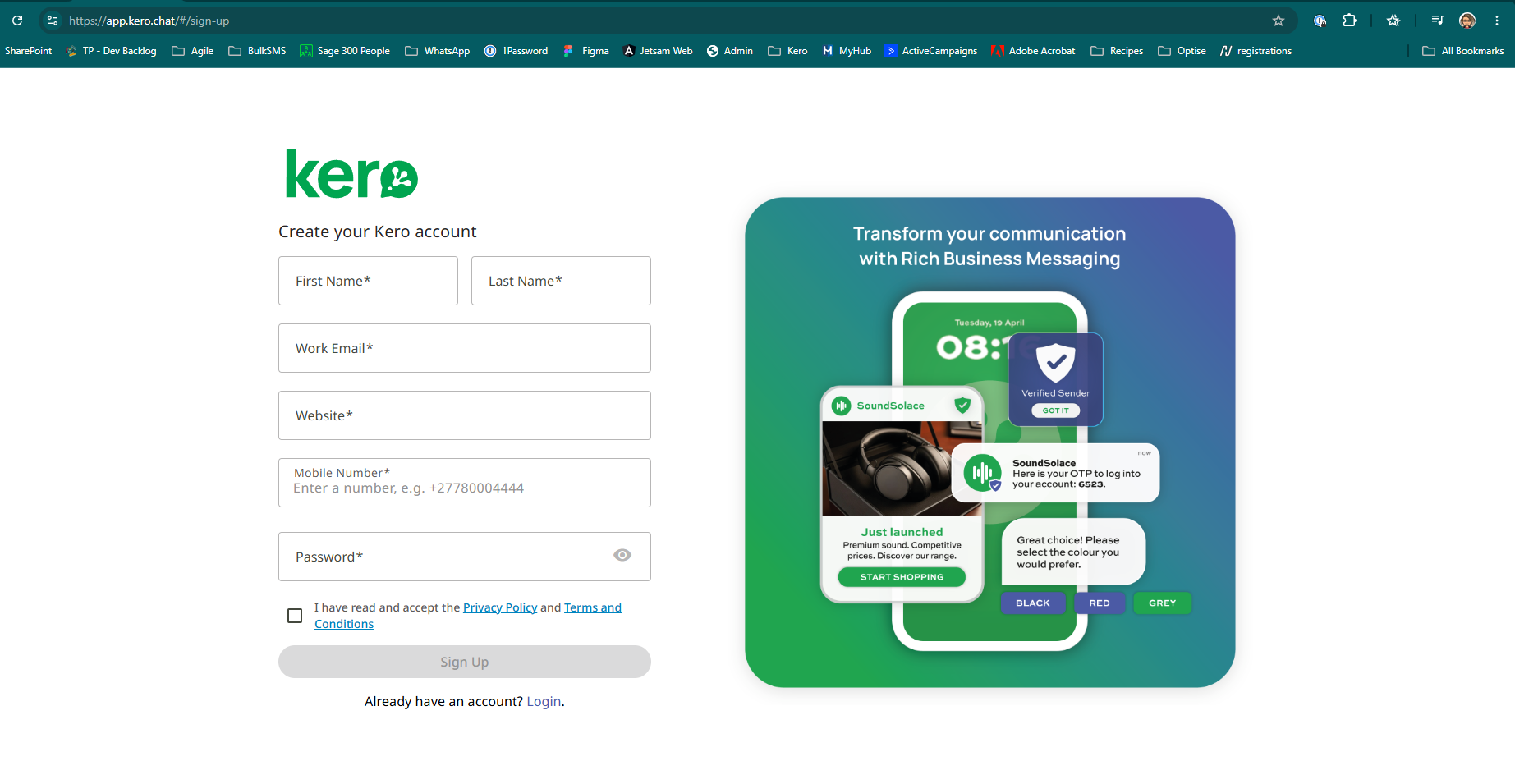Expand the WhatsApp bookmarks folder
Viewport: 1515px width, 784px height.
(x=437, y=51)
